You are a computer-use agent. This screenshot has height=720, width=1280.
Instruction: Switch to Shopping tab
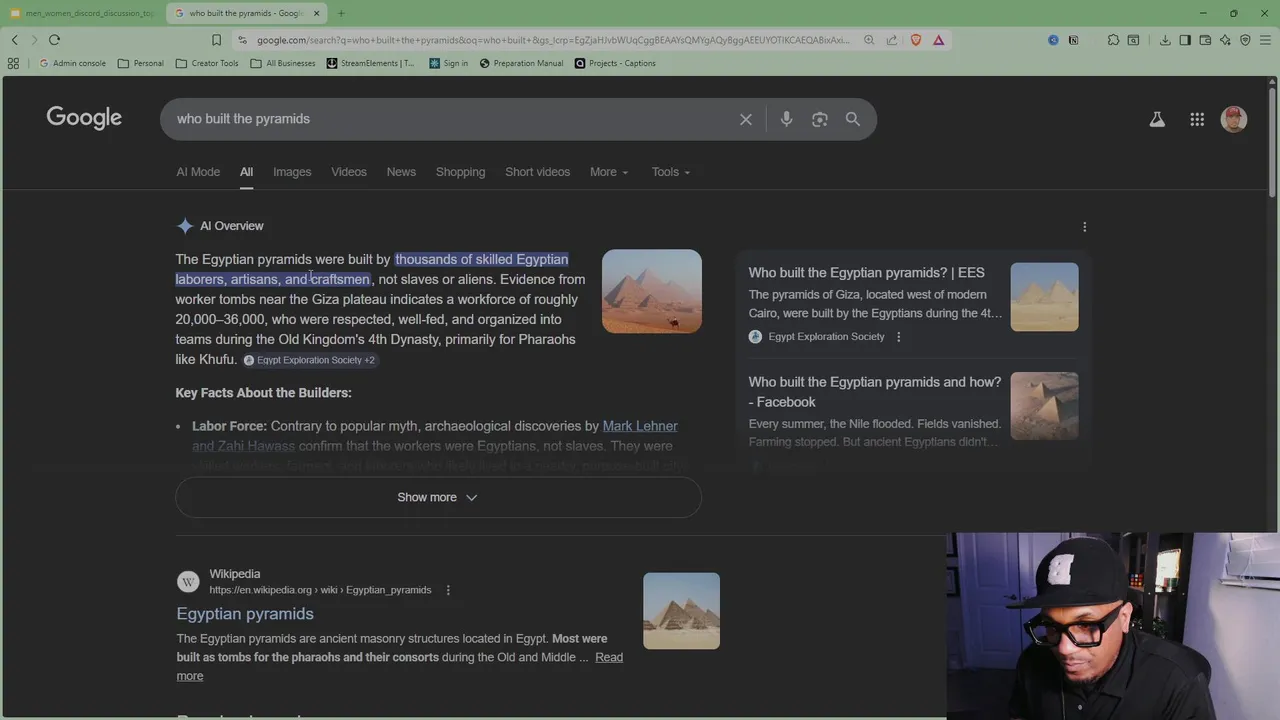tap(460, 172)
